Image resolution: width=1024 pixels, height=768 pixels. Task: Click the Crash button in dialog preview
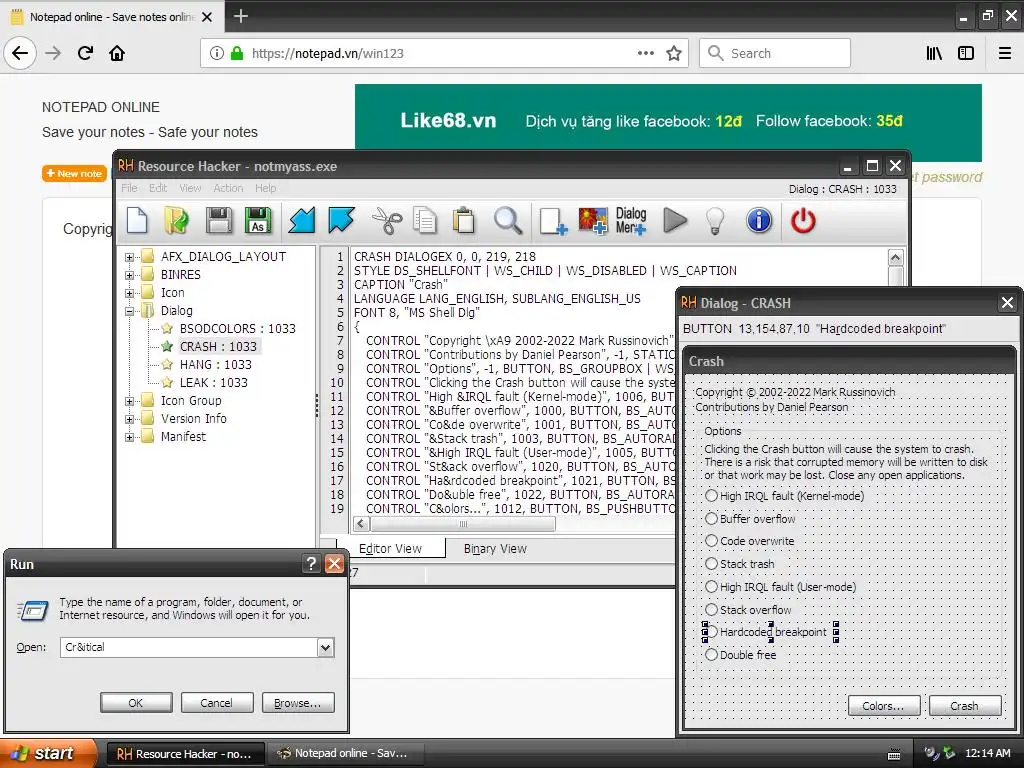[x=965, y=705]
